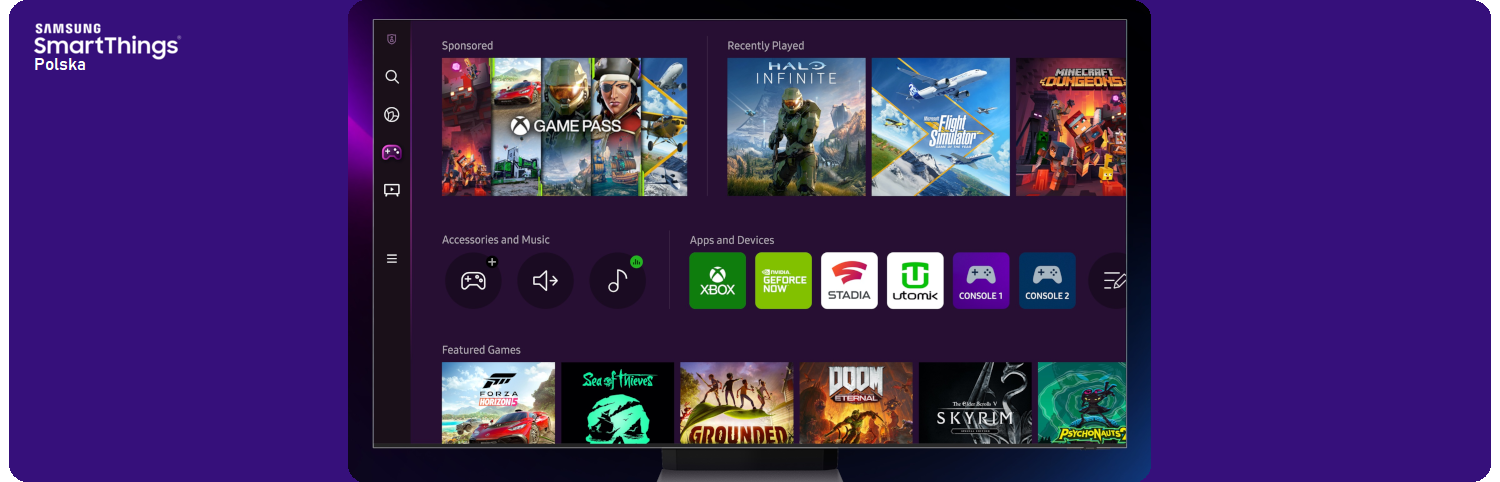Image resolution: width=1500 pixels, height=482 pixels.
Task: Open the Utomik app tile
Action: coord(915,281)
